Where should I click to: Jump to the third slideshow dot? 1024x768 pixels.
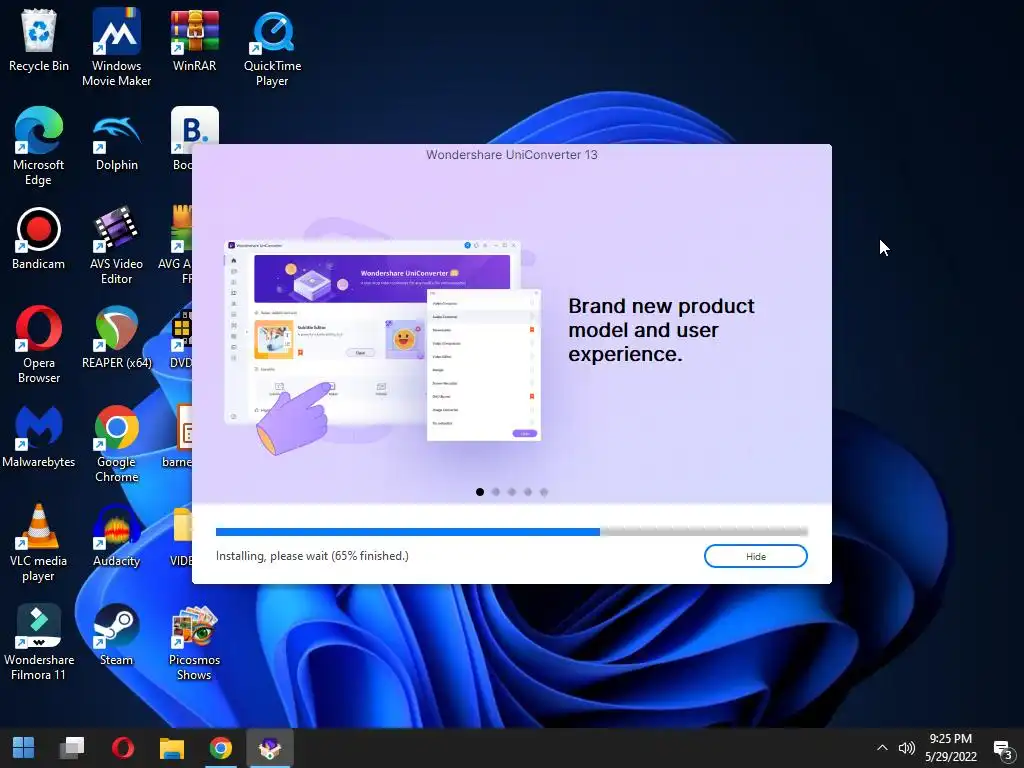(512, 492)
